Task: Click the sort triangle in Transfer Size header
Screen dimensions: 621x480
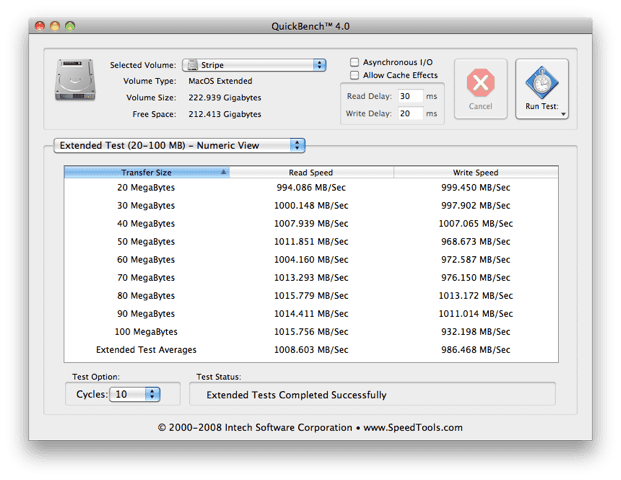Action: [223, 172]
